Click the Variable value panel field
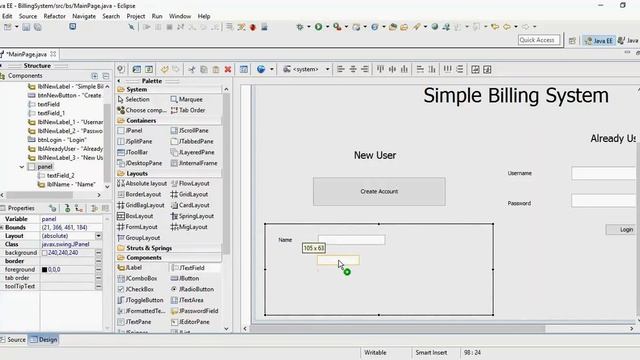The width and height of the screenshot is (640, 360). point(71,219)
